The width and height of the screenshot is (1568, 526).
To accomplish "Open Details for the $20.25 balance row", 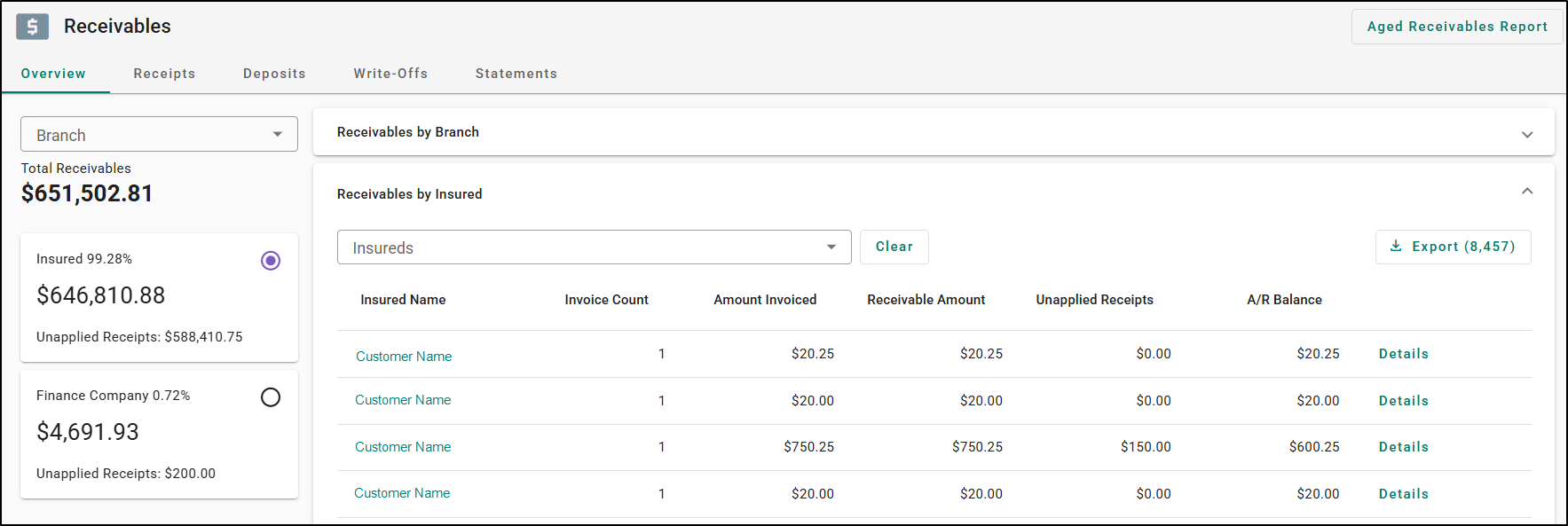I will [1403, 354].
